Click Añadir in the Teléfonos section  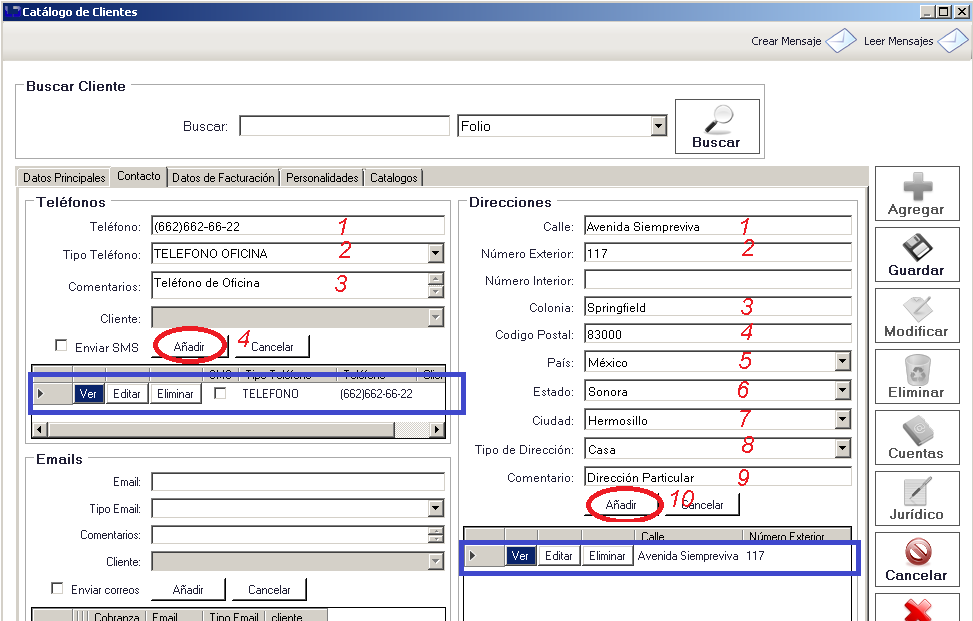189,346
